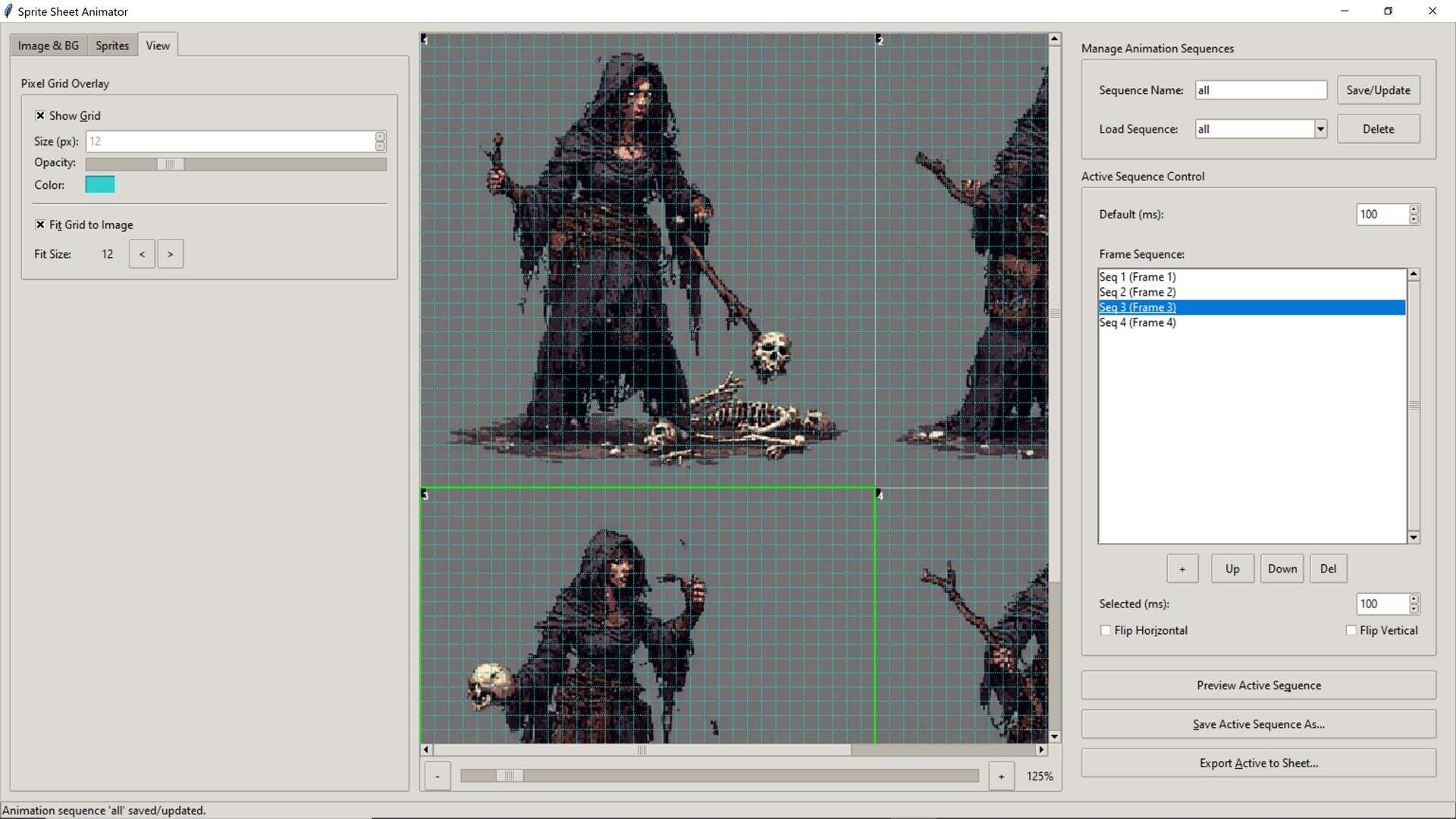1456x819 pixels.
Task: Click sprite frame 2 on the canvas
Action: (962, 260)
